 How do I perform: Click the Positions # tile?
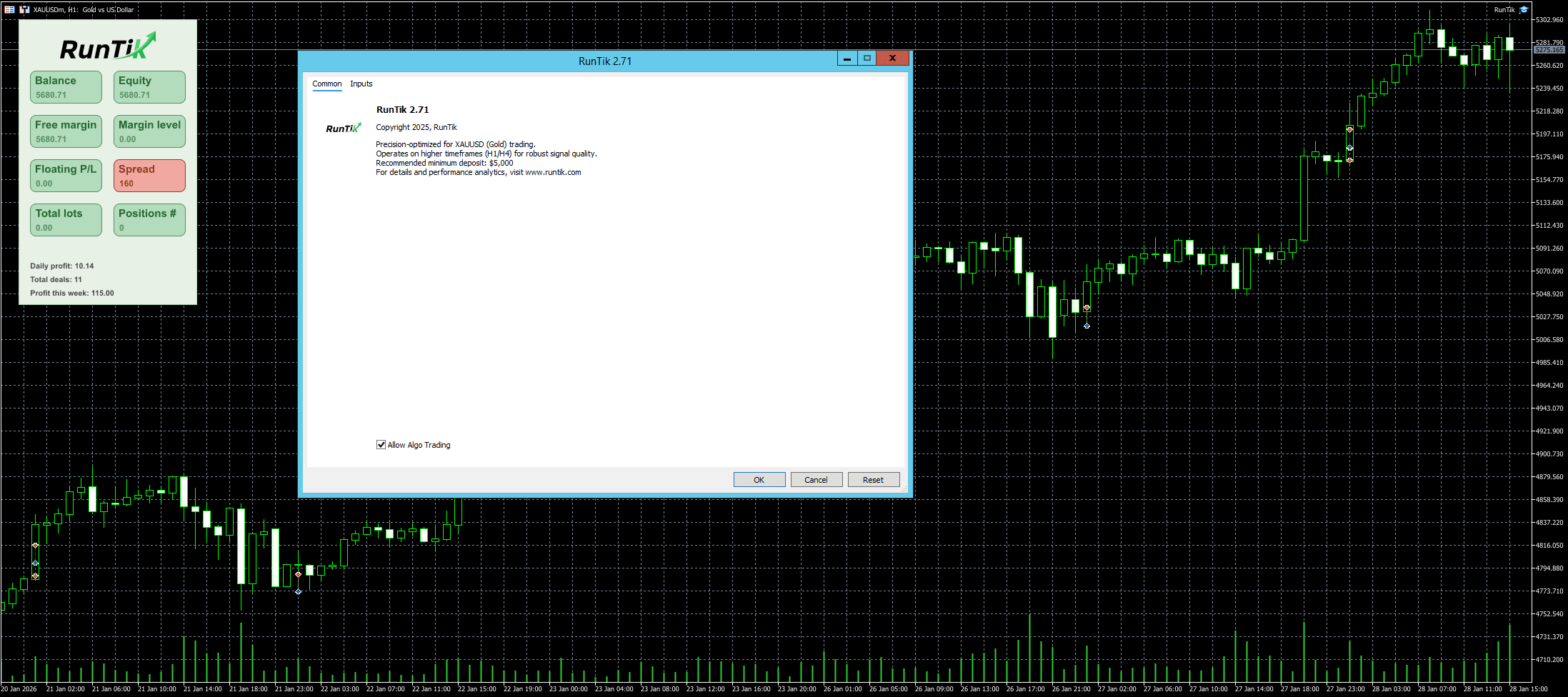click(149, 220)
